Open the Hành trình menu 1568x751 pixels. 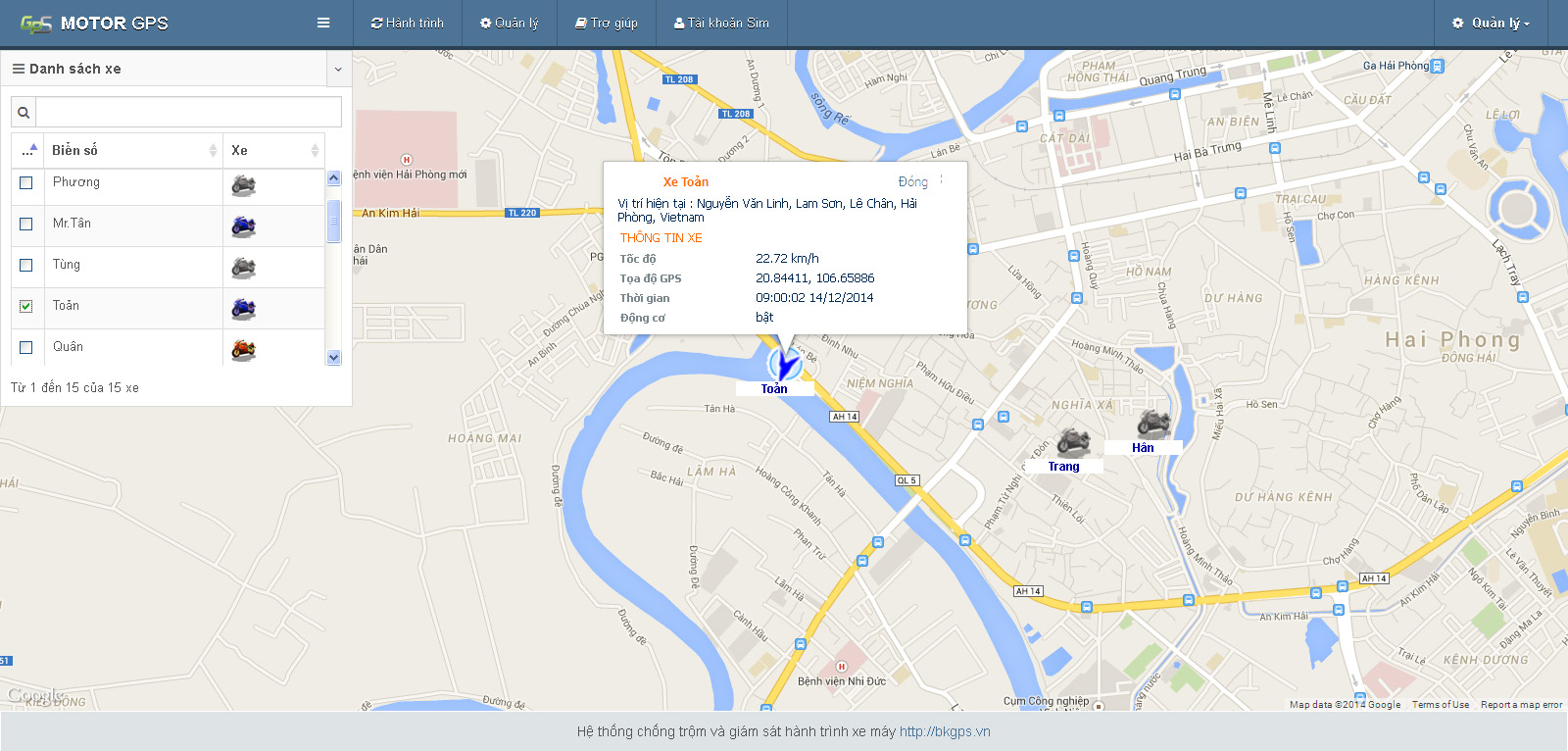point(407,23)
